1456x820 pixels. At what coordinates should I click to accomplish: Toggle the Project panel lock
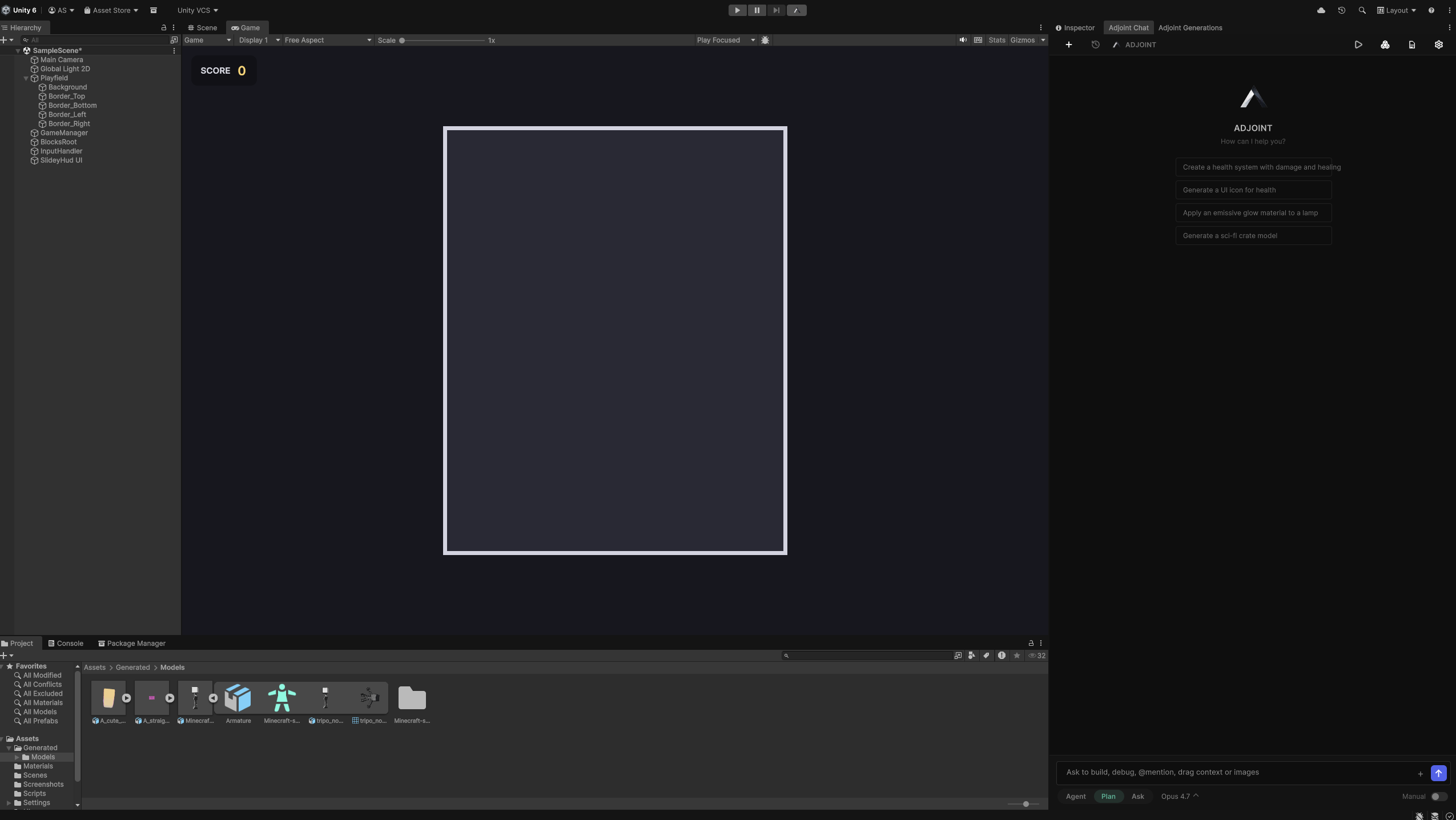[x=1031, y=643]
